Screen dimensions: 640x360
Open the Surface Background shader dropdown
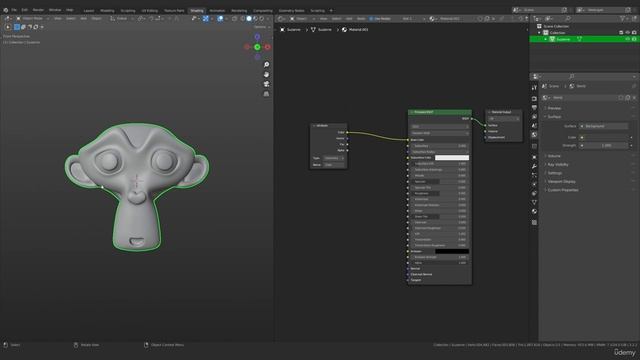(603, 126)
